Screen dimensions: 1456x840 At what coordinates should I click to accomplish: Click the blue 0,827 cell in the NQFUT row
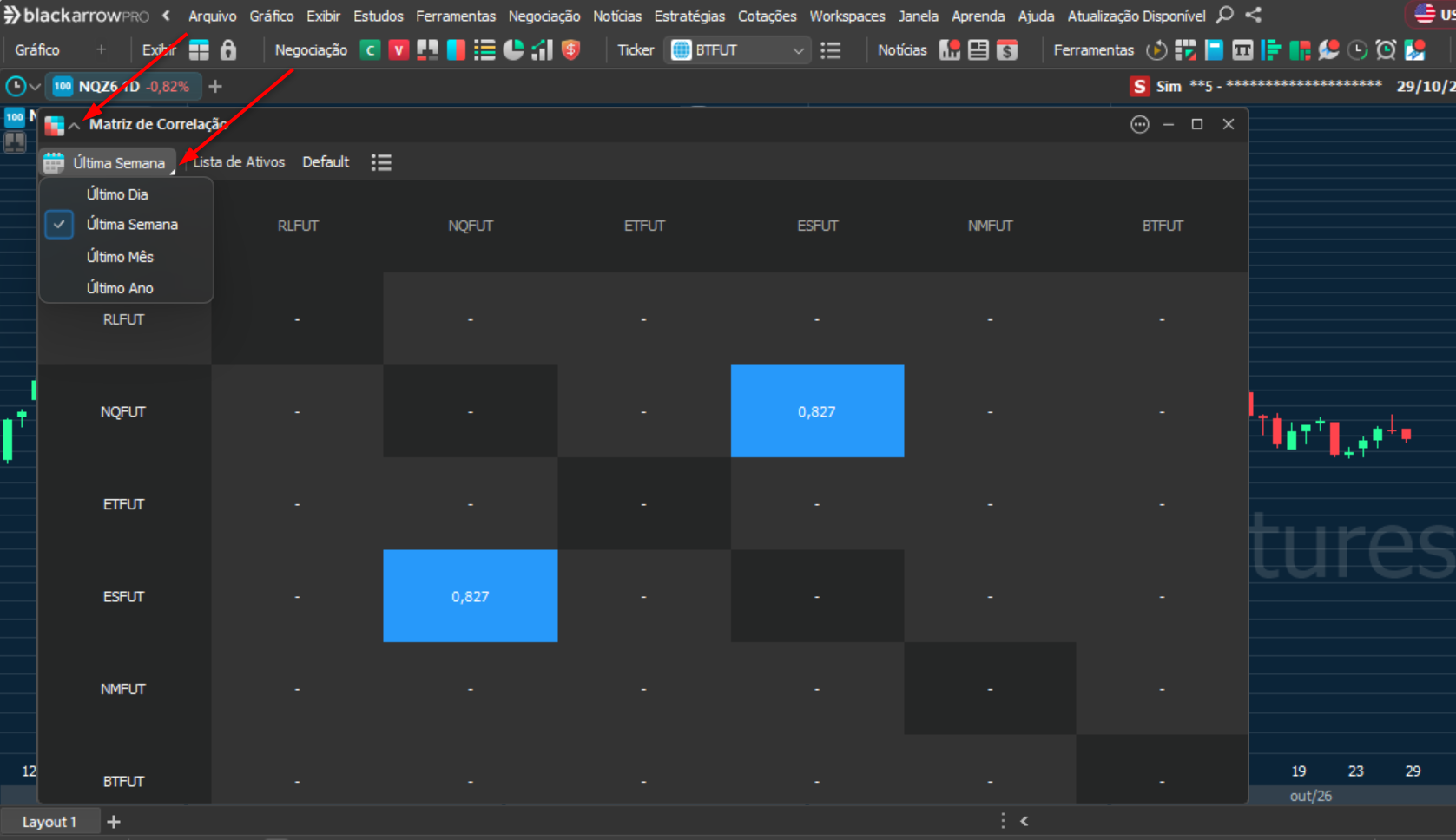coord(817,411)
